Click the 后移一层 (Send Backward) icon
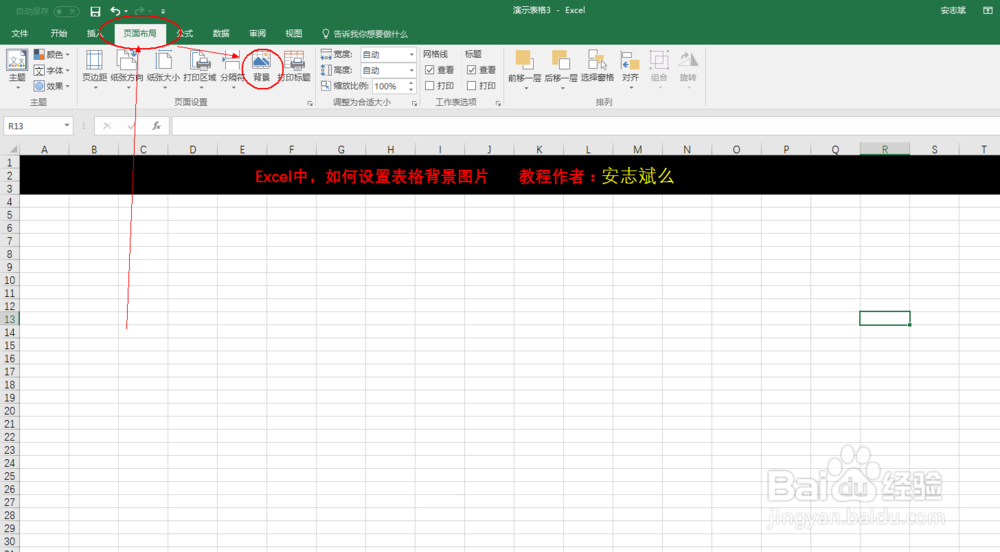 pyautogui.click(x=561, y=61)
